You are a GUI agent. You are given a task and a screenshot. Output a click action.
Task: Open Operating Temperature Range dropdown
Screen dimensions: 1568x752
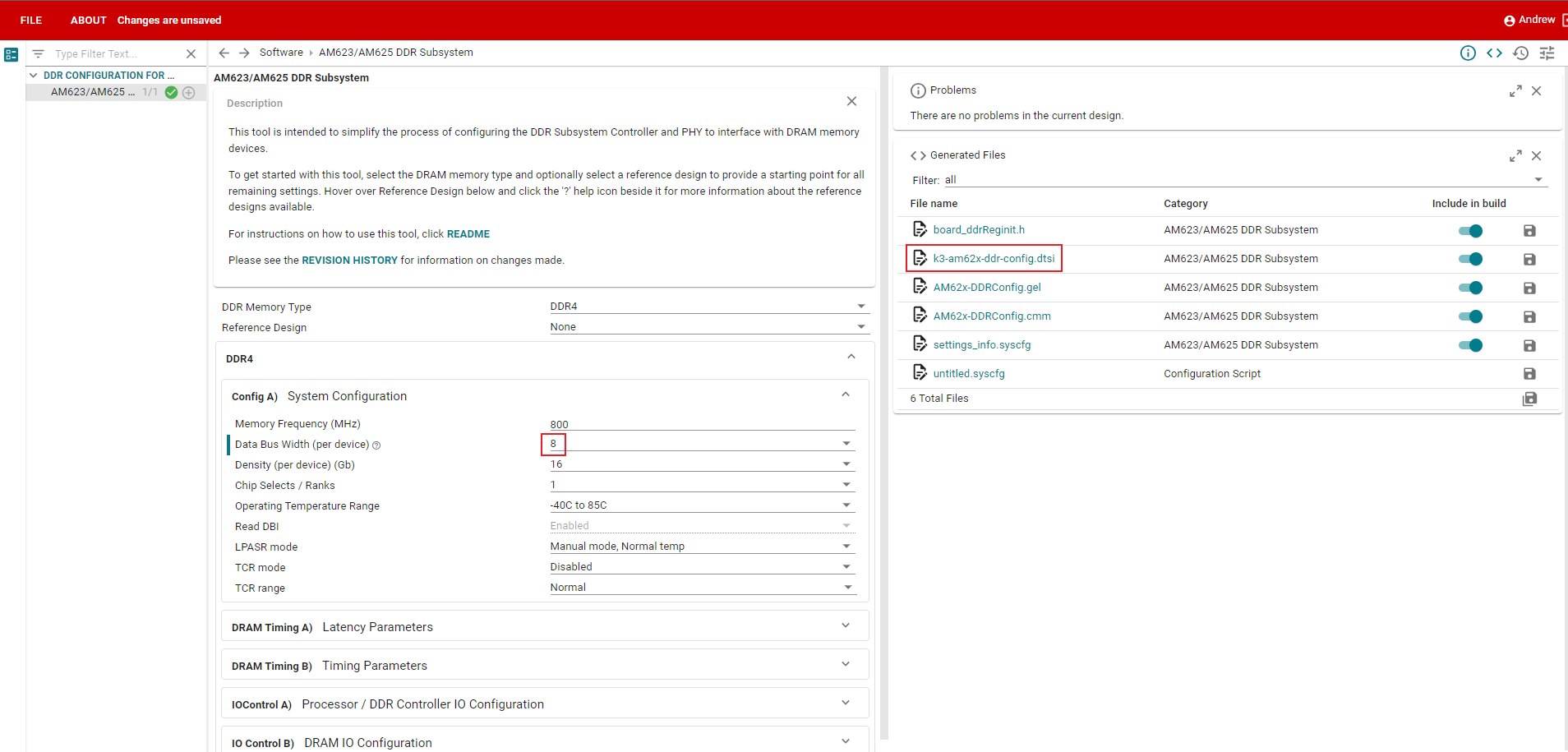coord(703,505)
